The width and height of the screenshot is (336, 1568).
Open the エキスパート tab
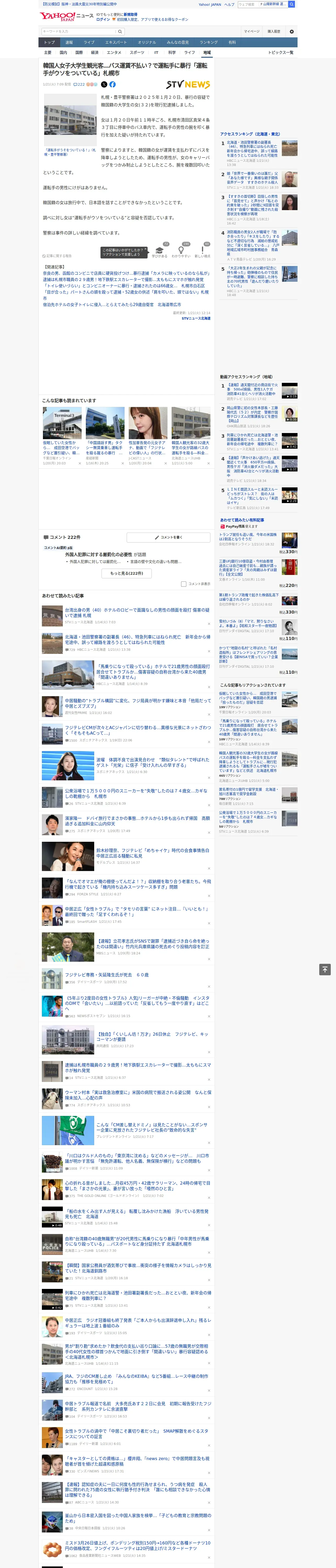[116, 43]
